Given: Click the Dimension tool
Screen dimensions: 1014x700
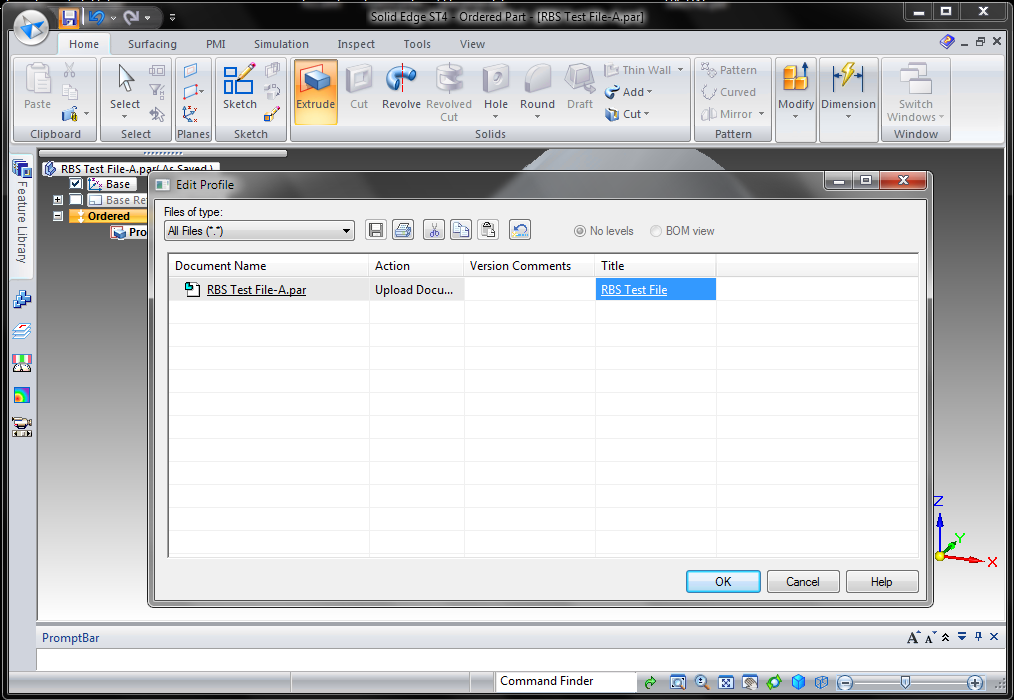Looking at the screenshot, I should (848, 91).
